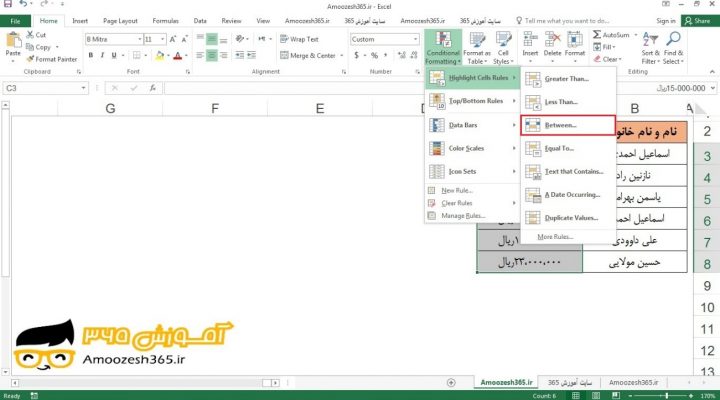Switch to the Review tab
The image size is (720, 400).
point(231,21)
